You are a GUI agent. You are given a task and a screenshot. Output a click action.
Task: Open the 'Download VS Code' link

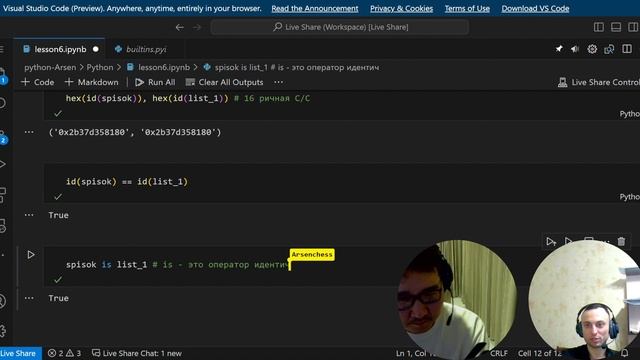(x=535, y=9)
